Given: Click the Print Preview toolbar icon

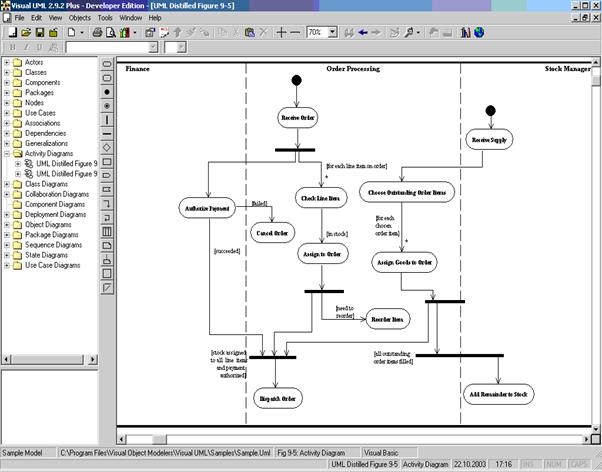Looking at the screenshot, I should pos(111,33).
